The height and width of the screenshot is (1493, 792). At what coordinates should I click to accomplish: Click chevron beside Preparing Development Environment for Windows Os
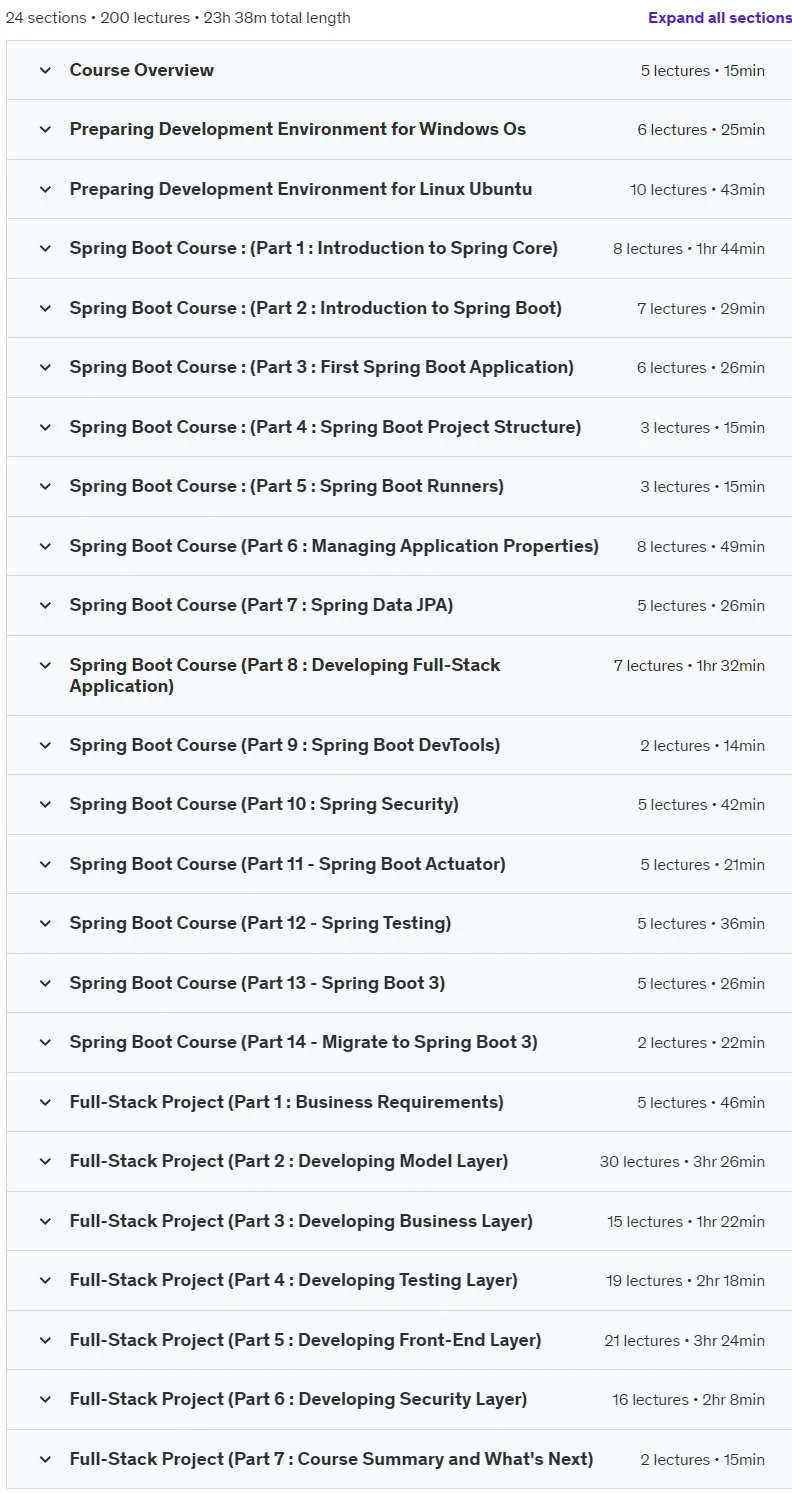[45, 129]
